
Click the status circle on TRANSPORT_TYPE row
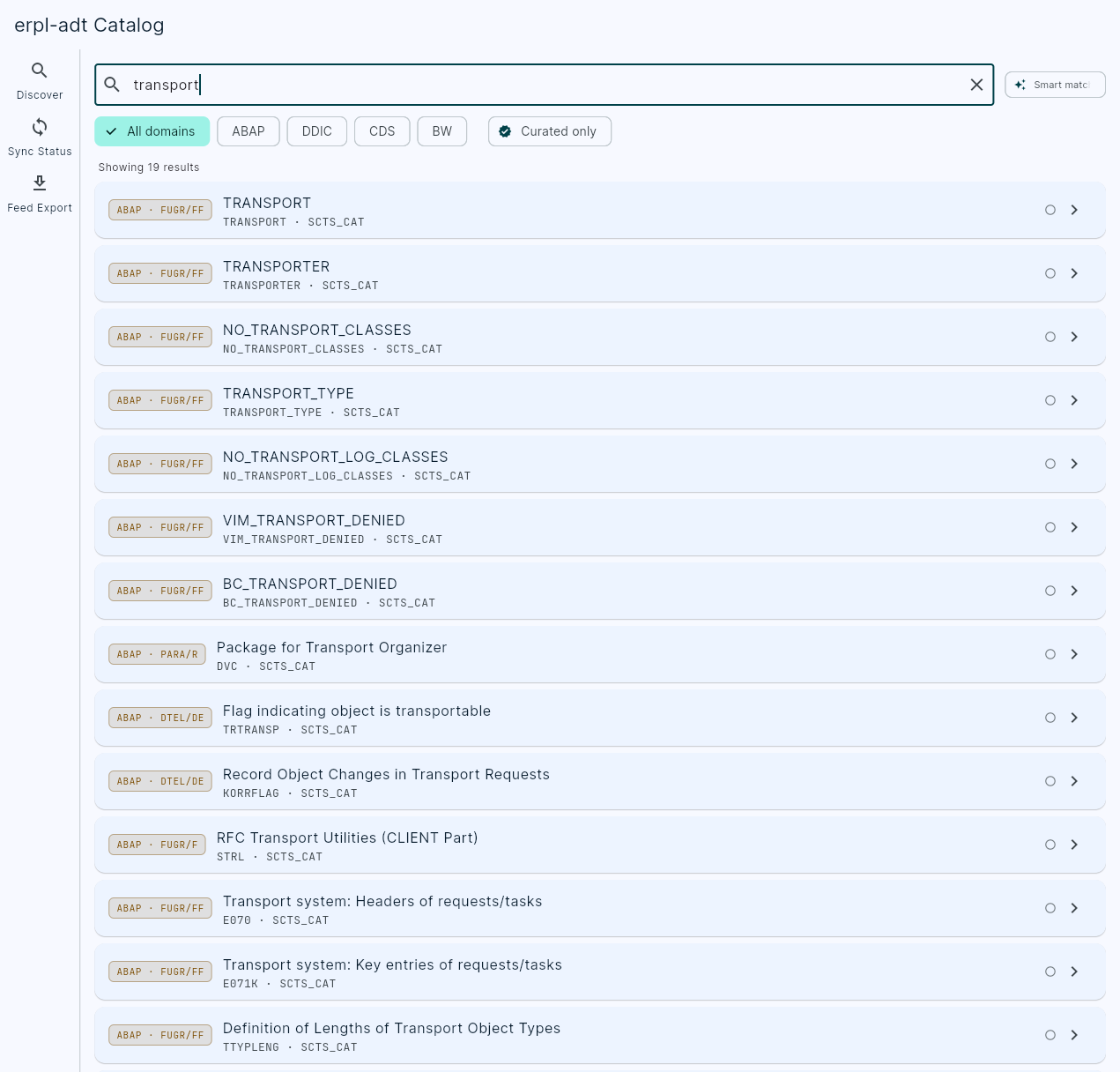(x=1050, y=400)
